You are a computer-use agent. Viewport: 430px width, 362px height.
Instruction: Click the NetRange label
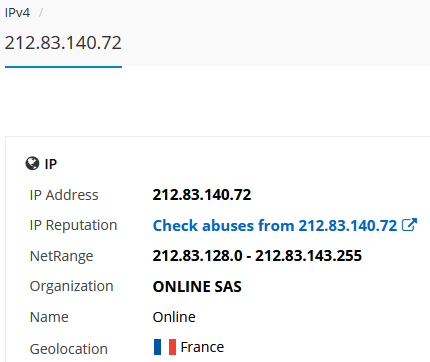point(61,256)
